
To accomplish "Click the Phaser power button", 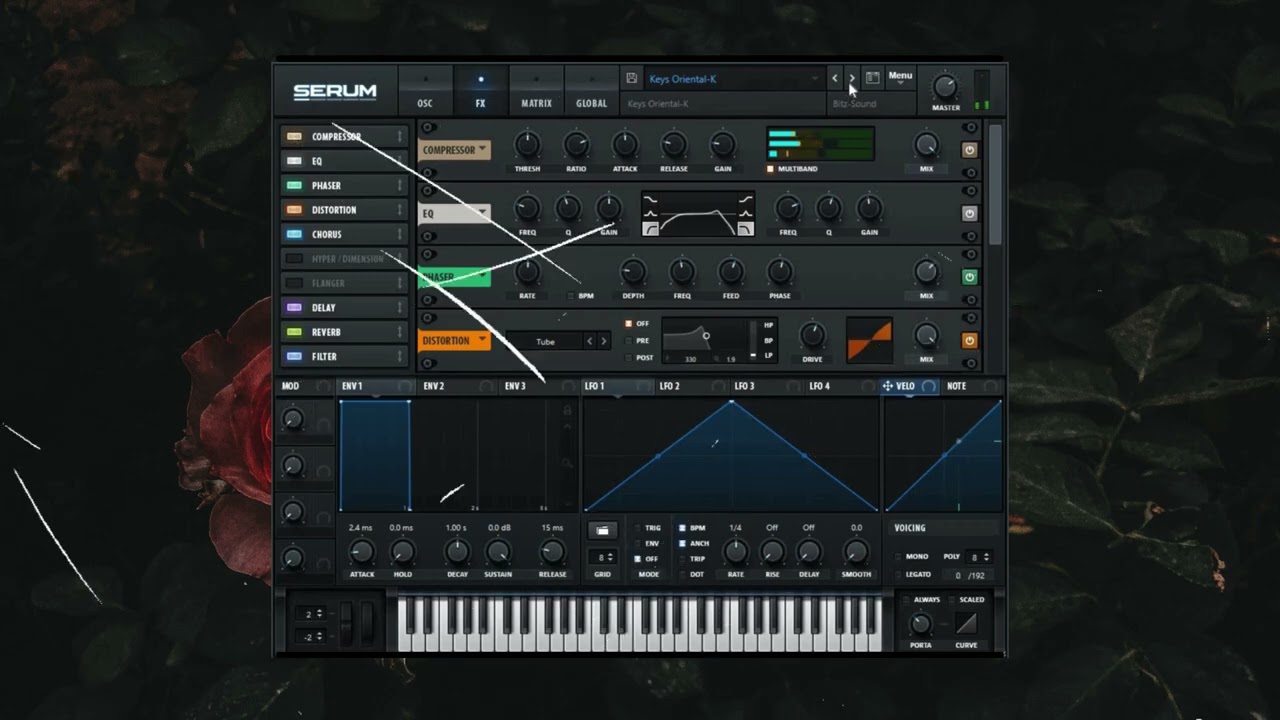I will coord(969,277).
